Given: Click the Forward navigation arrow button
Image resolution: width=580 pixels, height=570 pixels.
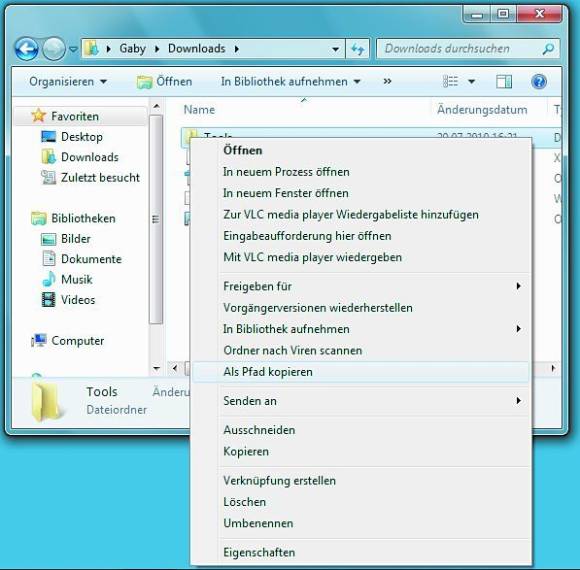Looking at the screenshot, I should (x=54, y=49).
